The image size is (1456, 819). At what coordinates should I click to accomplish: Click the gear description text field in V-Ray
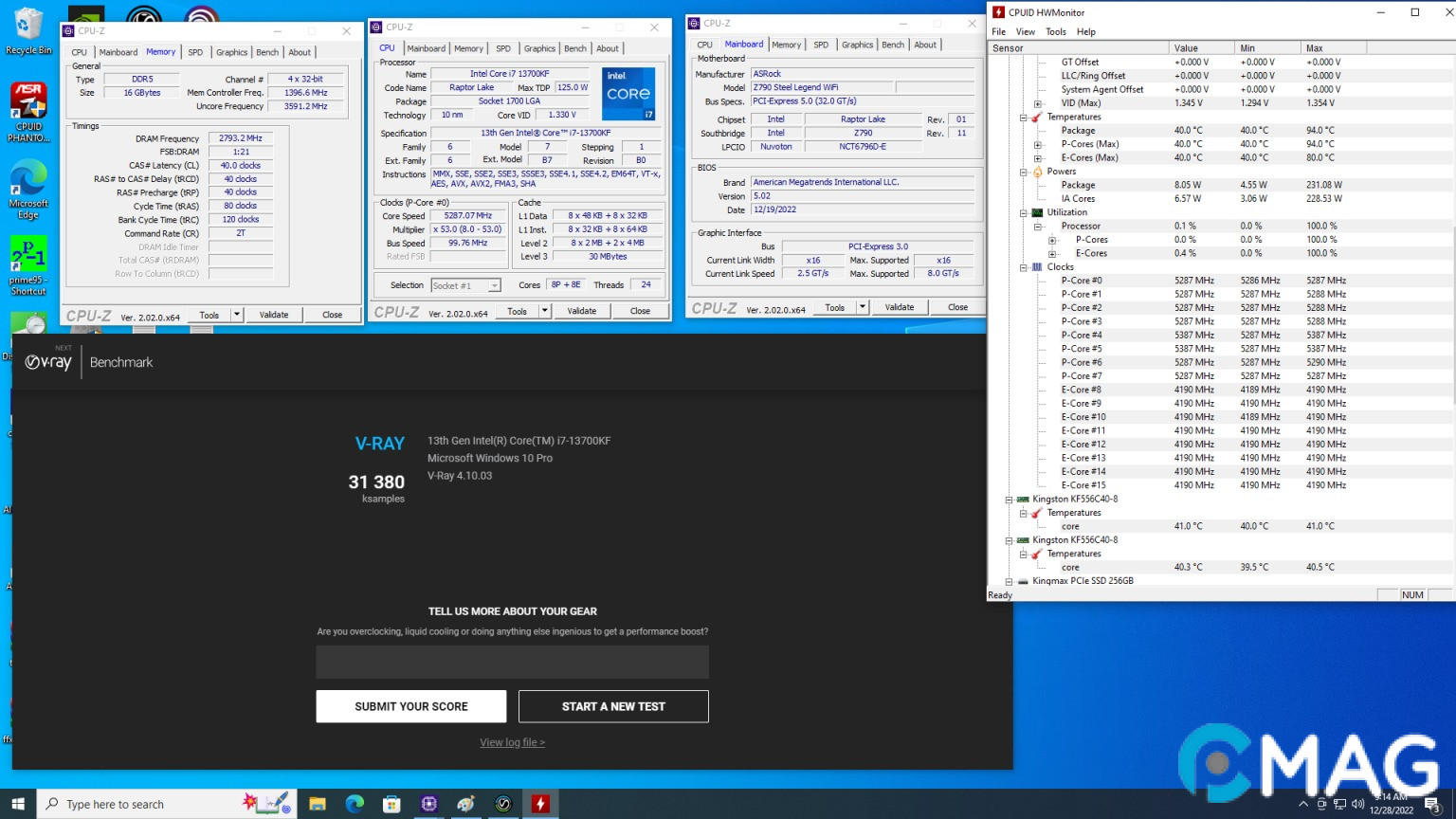tap(512, 662)
